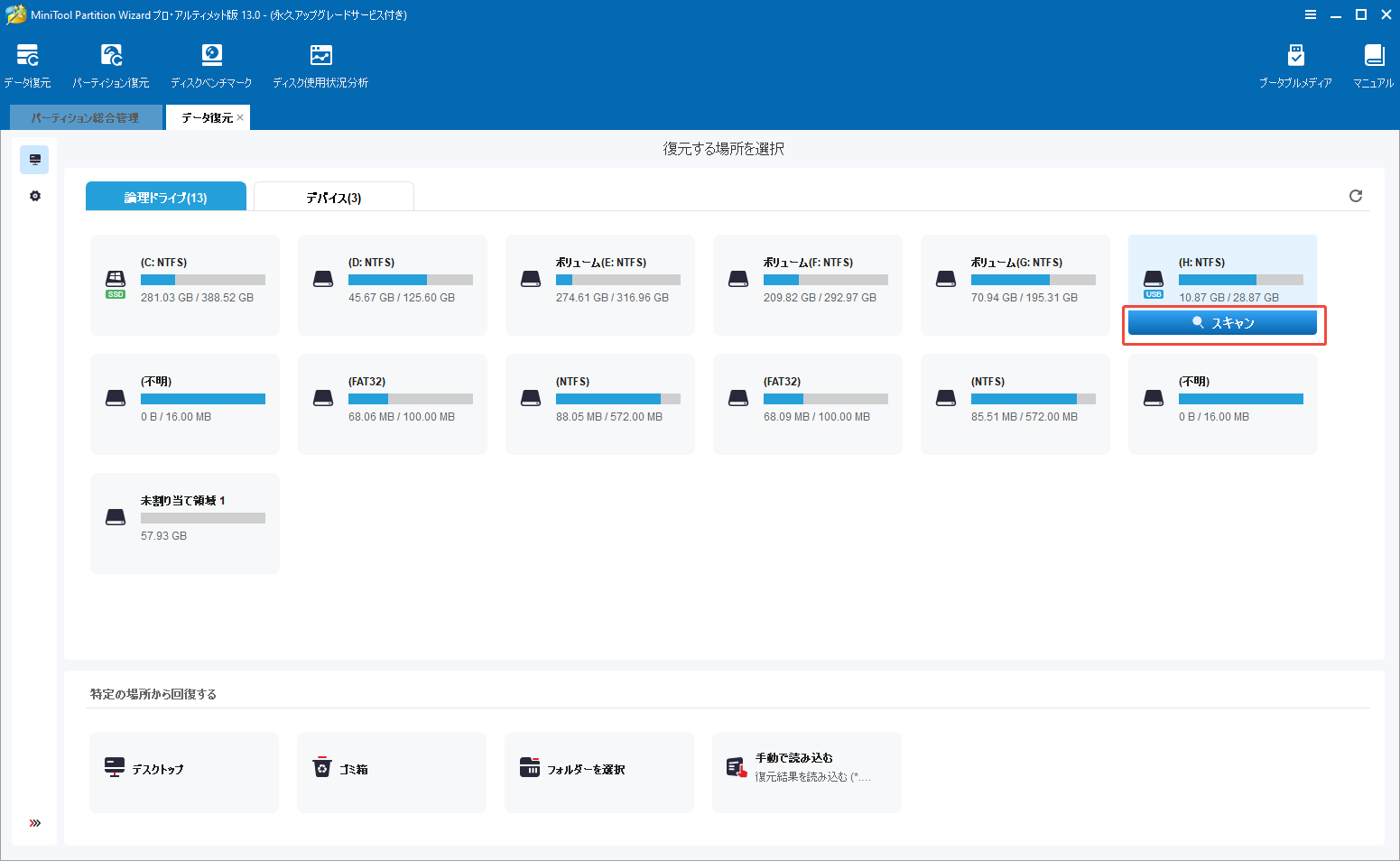This screenshot has width=1400, height=861.
Task: Select the computer view icon in left sidebar
Action: (x=34, y=159)
